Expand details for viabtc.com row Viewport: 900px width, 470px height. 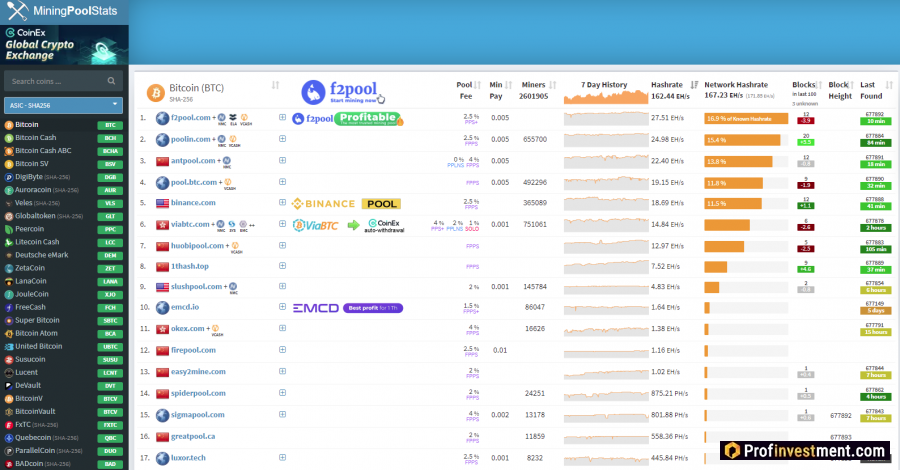[x=282, y=224]
